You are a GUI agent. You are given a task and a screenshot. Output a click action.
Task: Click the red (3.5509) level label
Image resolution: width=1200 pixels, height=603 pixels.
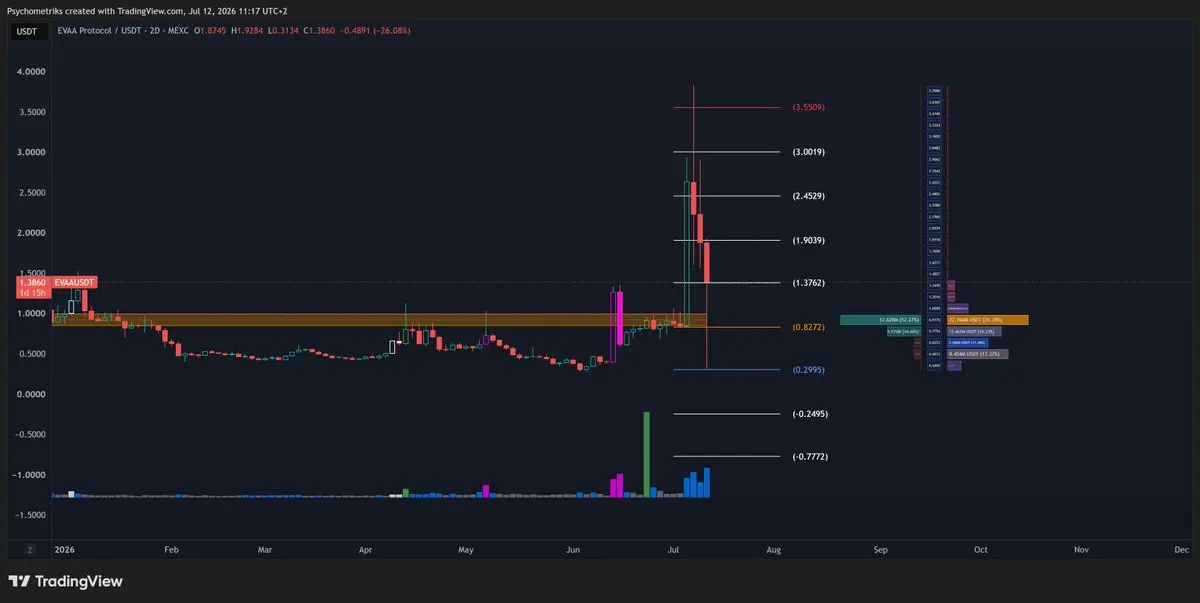point(808,107)
